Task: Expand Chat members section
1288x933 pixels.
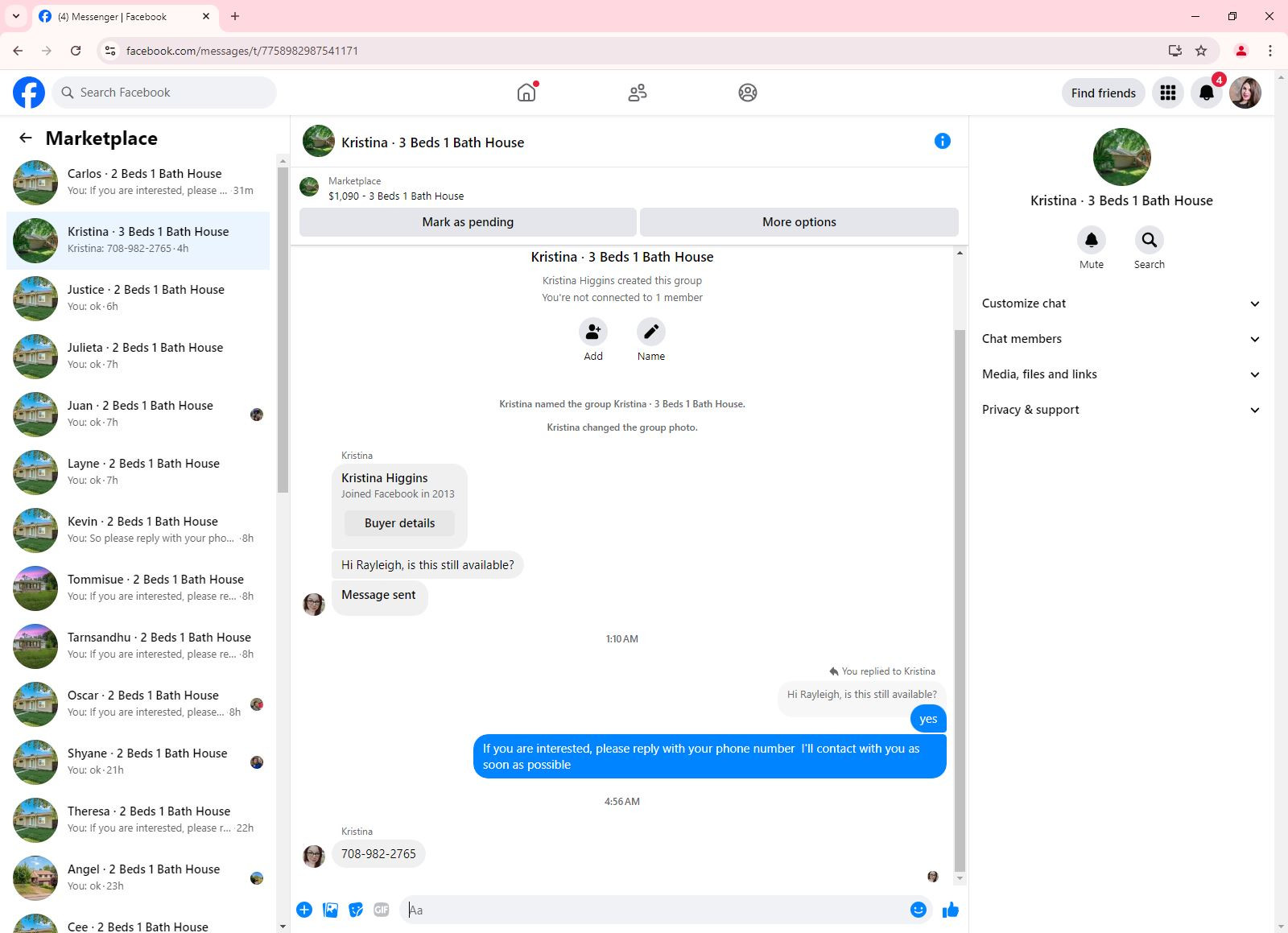Action: [x=1121, y=339]
